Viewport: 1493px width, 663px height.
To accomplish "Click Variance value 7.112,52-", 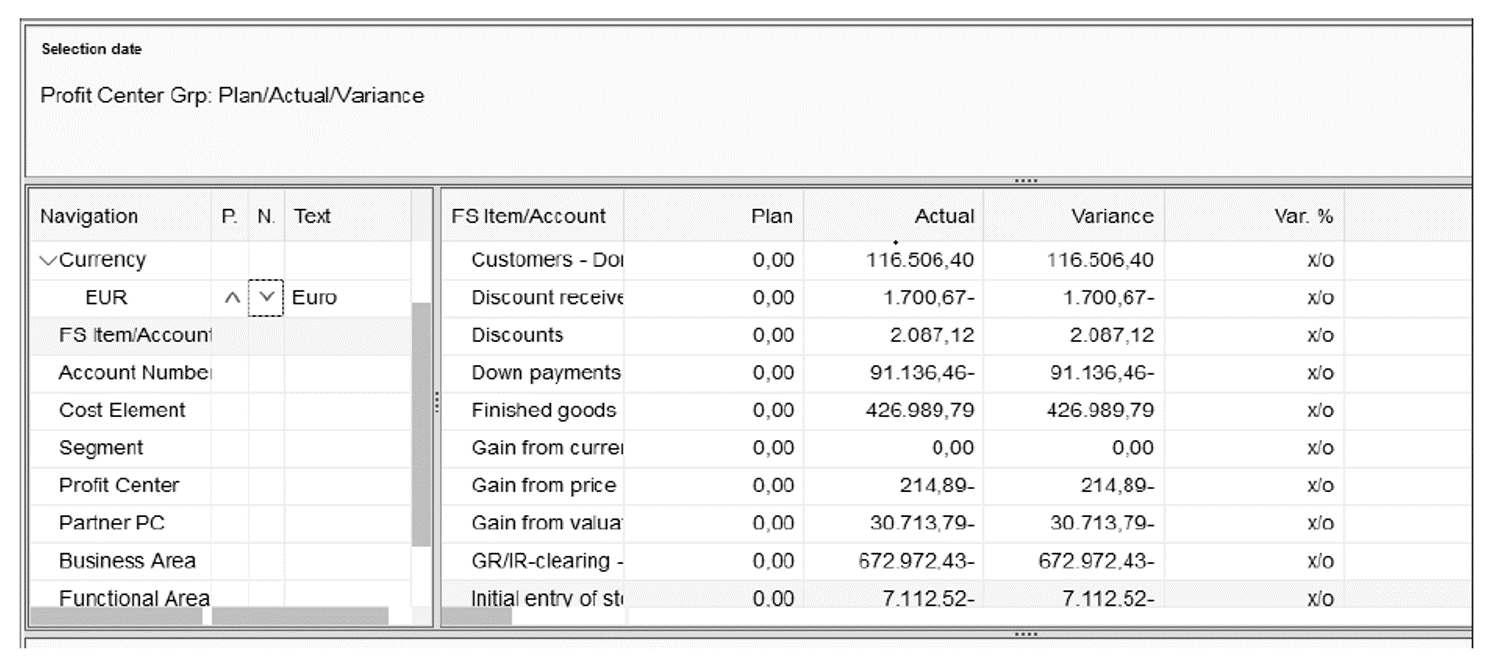I will click(x=1107, y=598).
